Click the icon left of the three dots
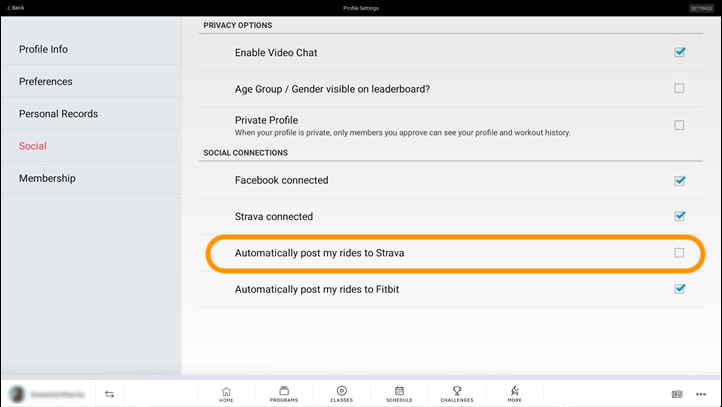 pos(677,394)
